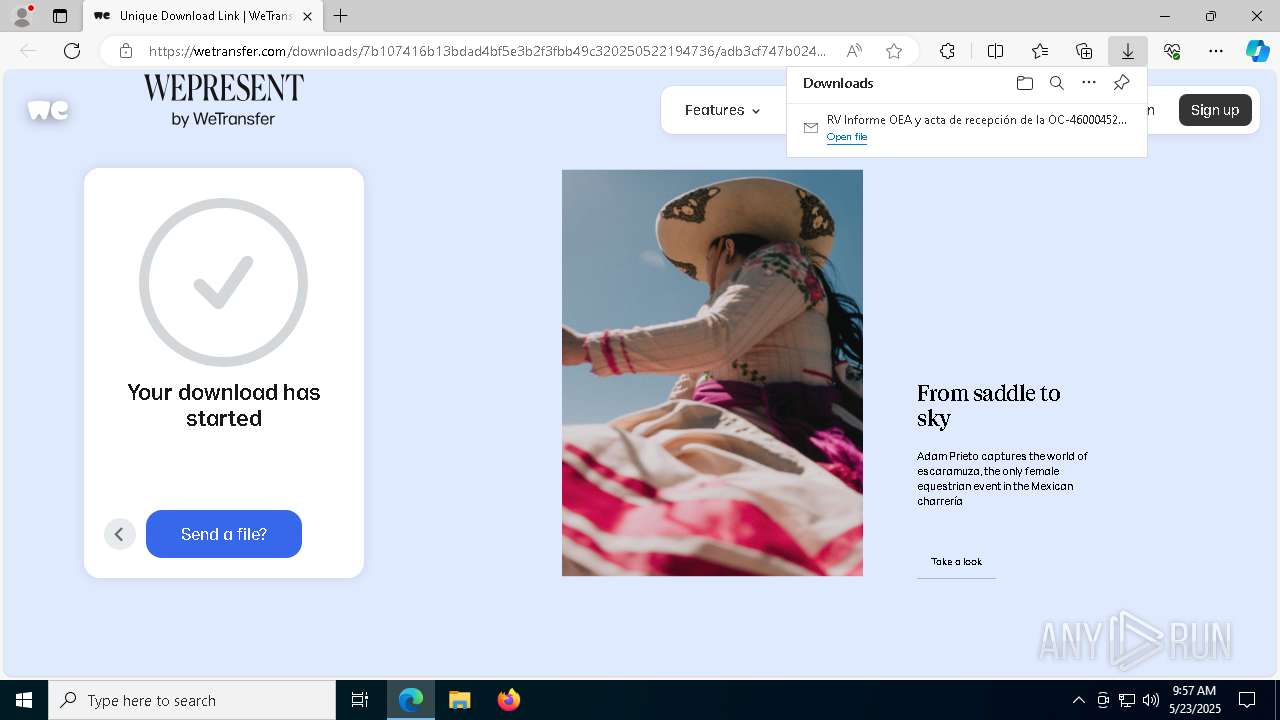Go back with the round arrow button
This screenshot has width=1280, height=720.
(x=119, y=534)
